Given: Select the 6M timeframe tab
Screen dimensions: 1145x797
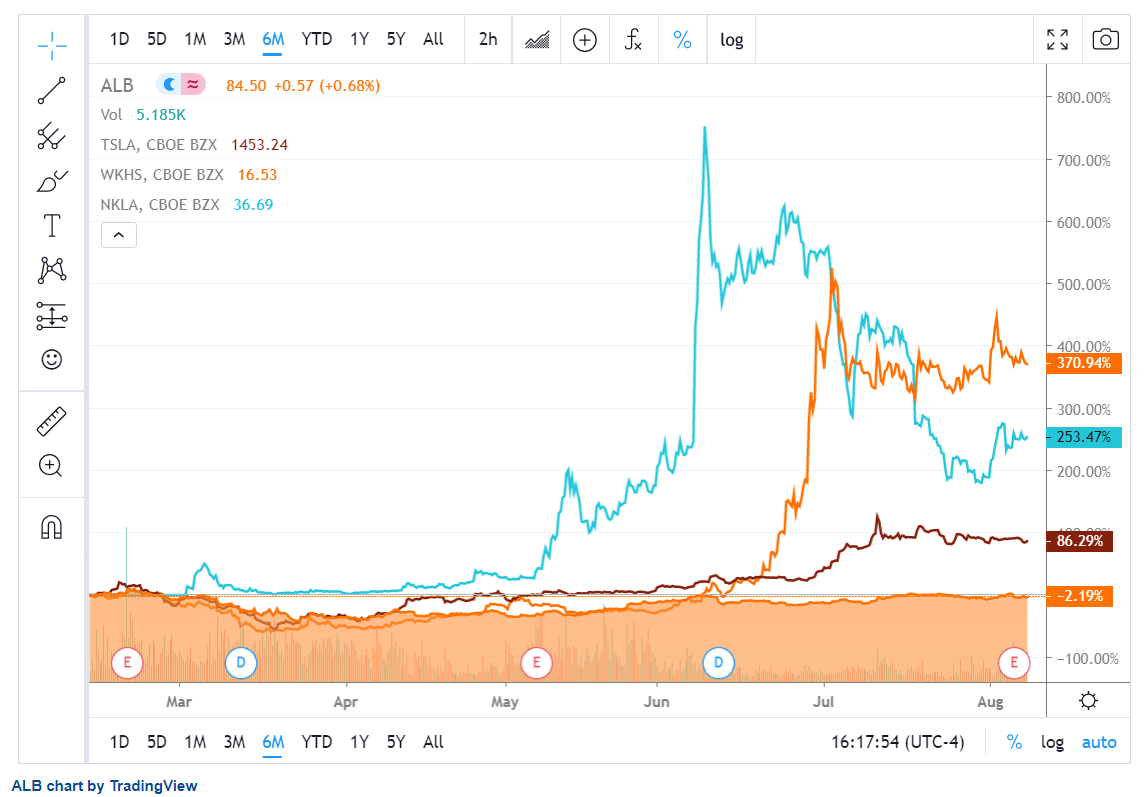Looking at the screenshot, I should (x=274, y=39).
